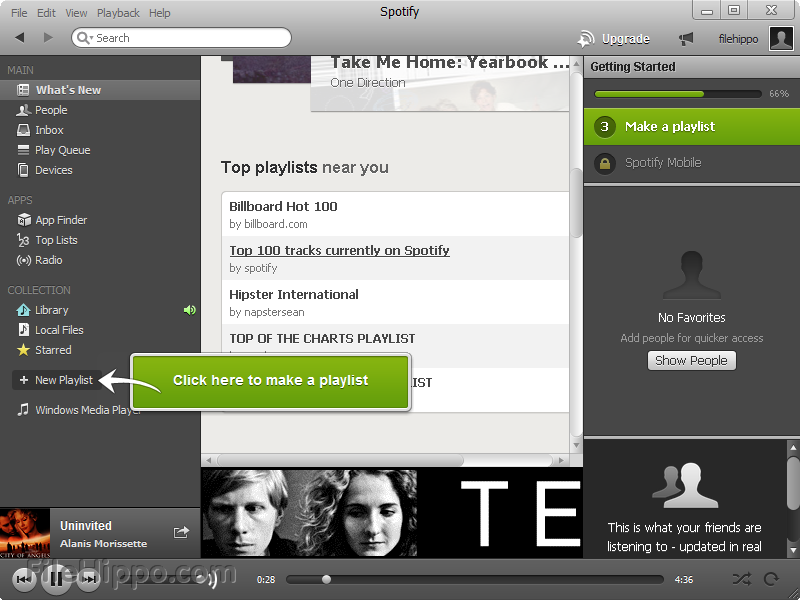800x600 pixels.
Task: Open the Edit menu
Action: tap(46, 13)
